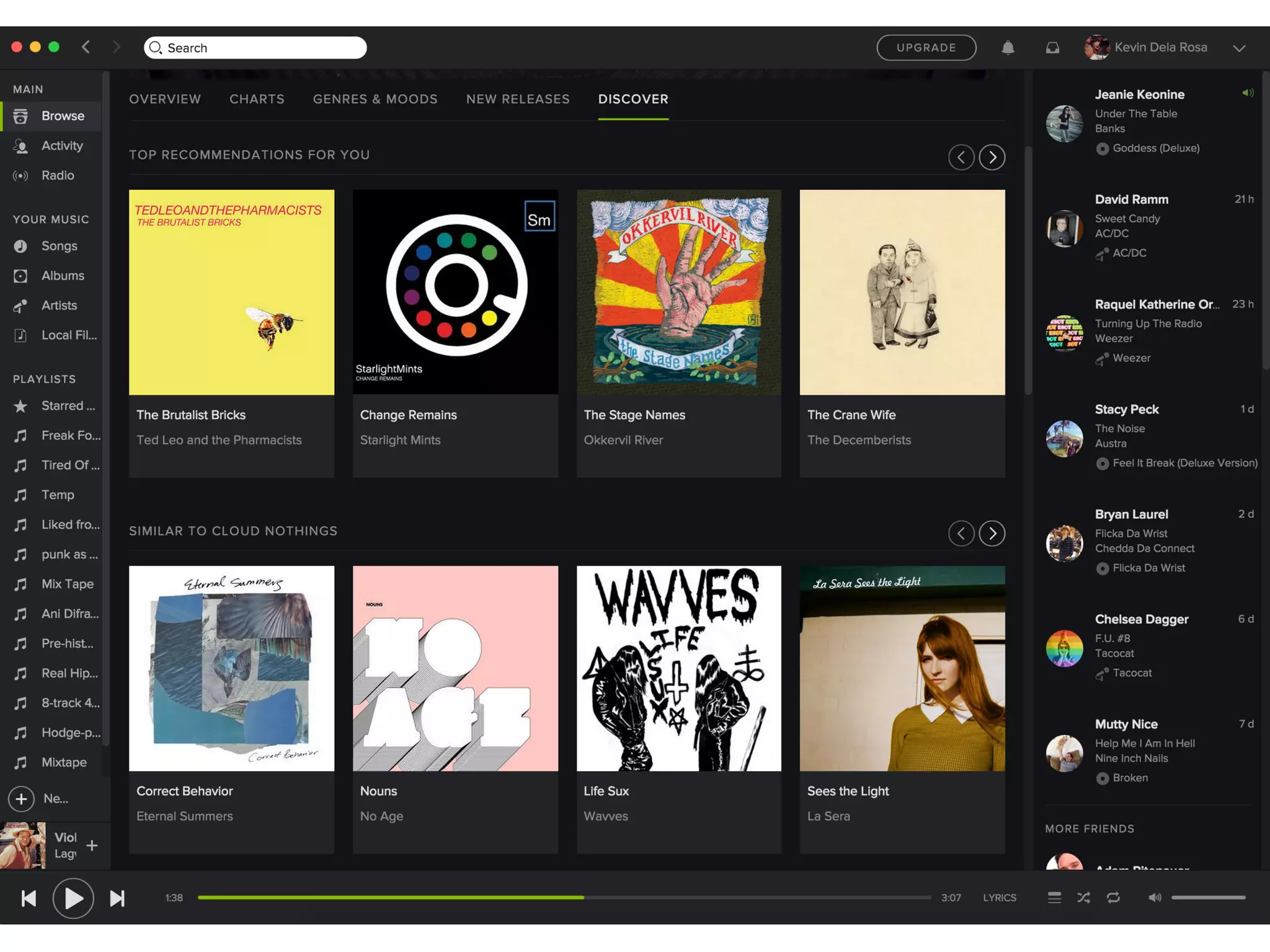Open the inbox tray icon
Image resolution: width=1270 pixels, height=952 pixels.
pos(1052,48)
